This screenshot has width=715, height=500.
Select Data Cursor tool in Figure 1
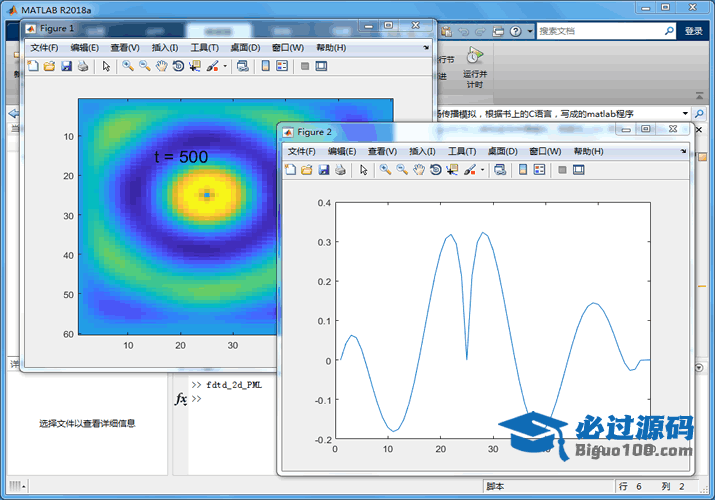(195, 66)
